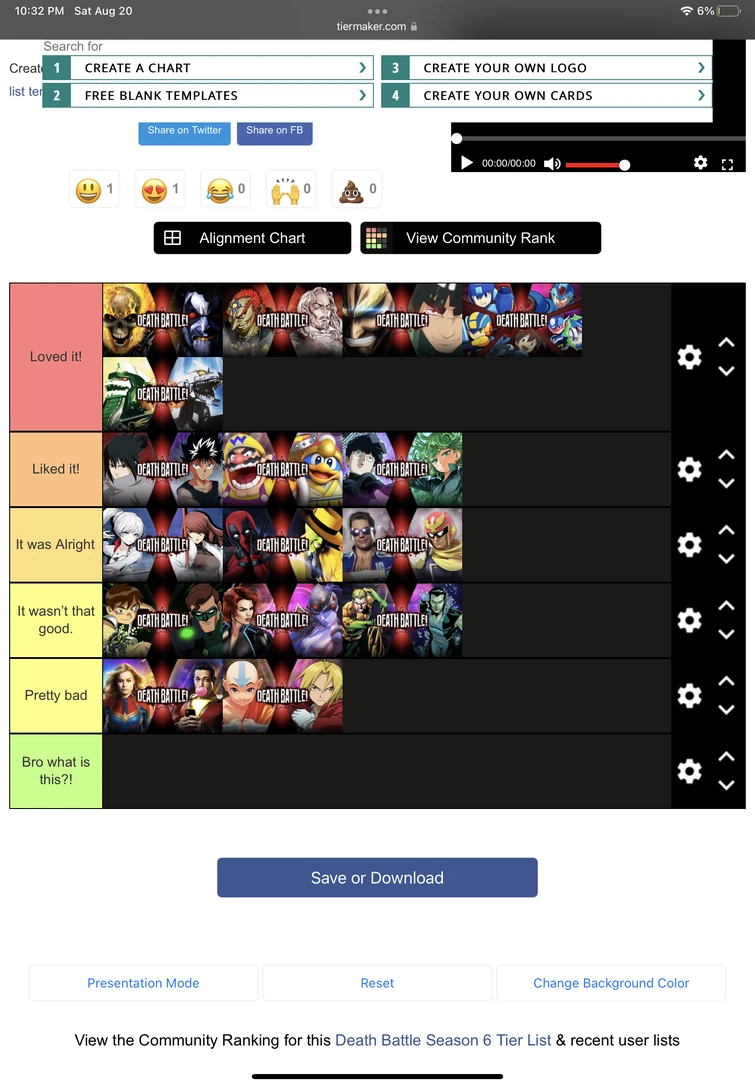This screenshot has height=1086, width=755.
Task: Play the embedded video
Action: [x=467, y=163]
